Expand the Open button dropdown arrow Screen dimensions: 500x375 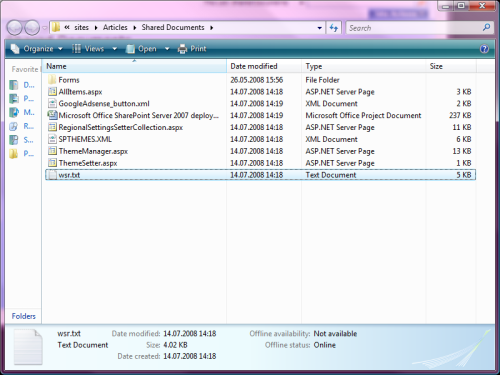[x=167, y=49]
